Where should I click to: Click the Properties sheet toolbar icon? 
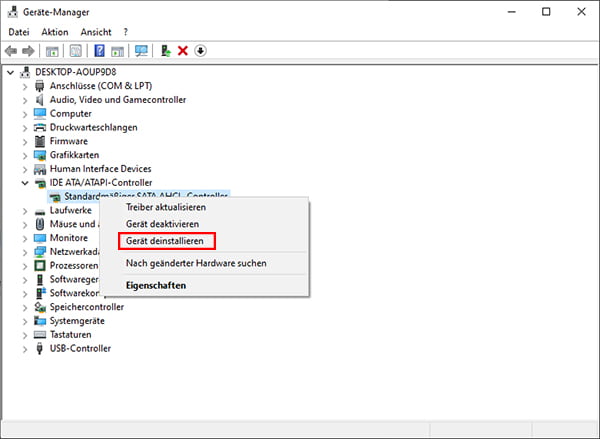[75, 51]
